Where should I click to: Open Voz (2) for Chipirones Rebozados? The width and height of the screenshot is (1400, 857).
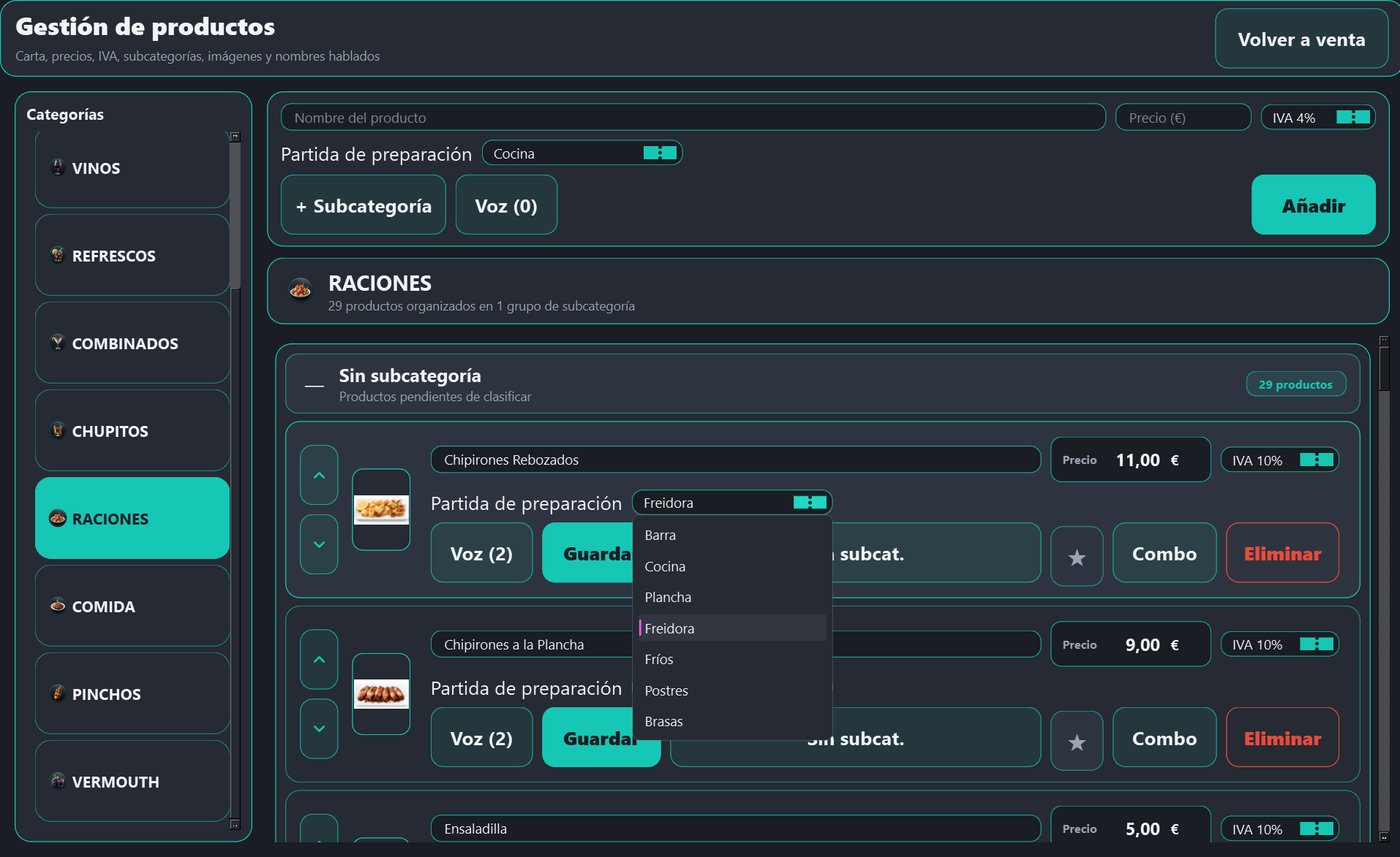pos(482,553)
